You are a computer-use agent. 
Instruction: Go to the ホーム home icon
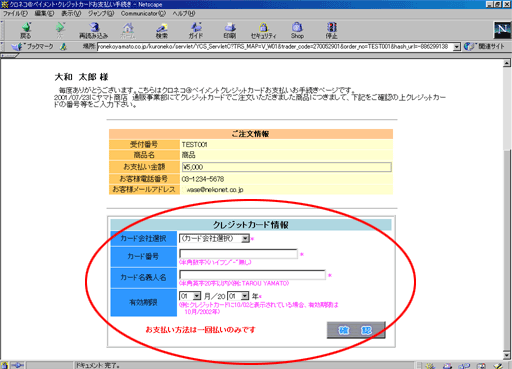point(128,30)
